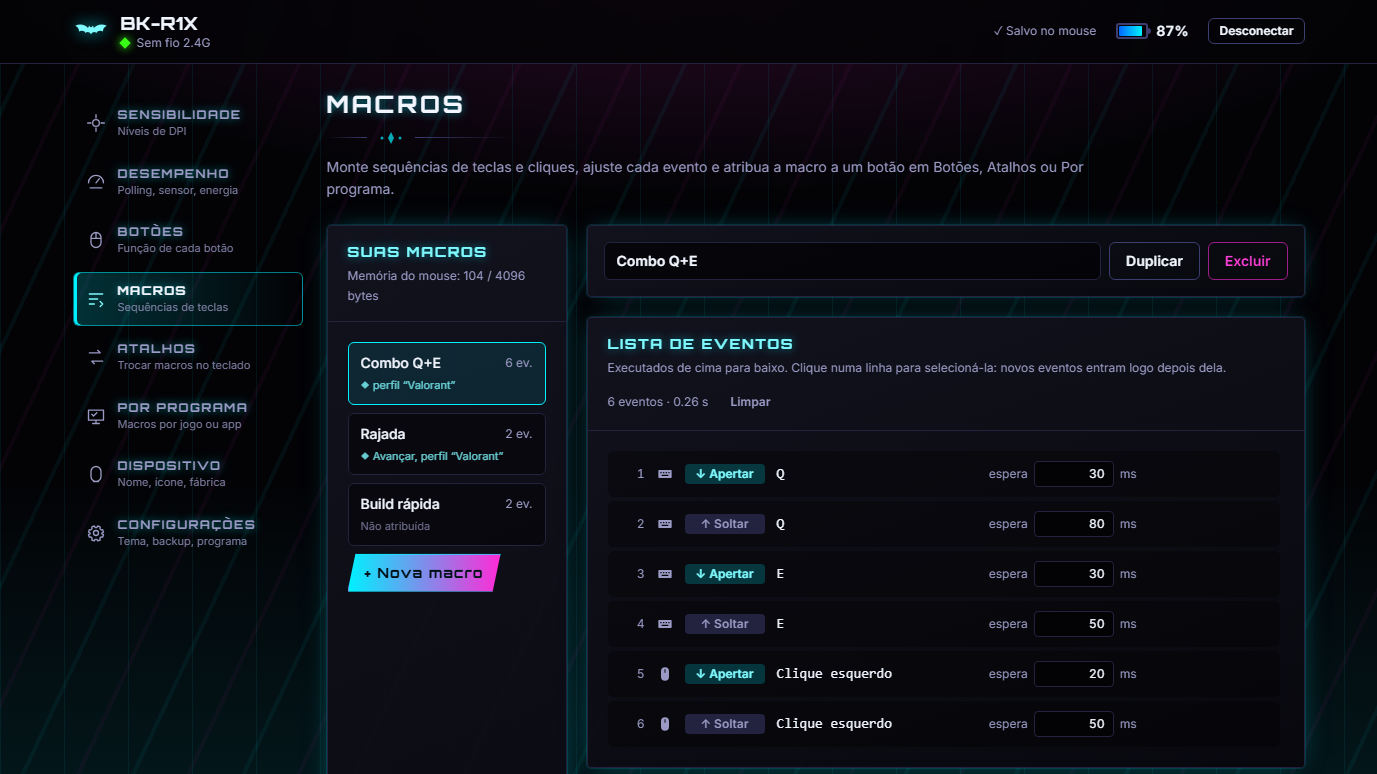Click the Sensibilidade crosshair icon
This screenshot has height=774, width=1377.
coord(96,123)
